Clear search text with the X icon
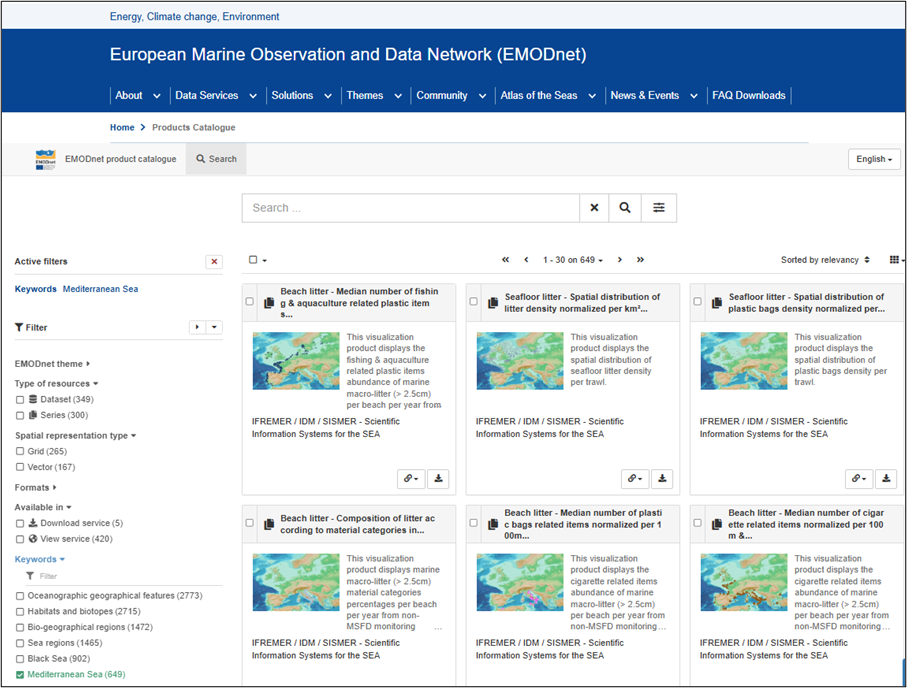Viewport: 907px width, 688px height. point(594,208)
